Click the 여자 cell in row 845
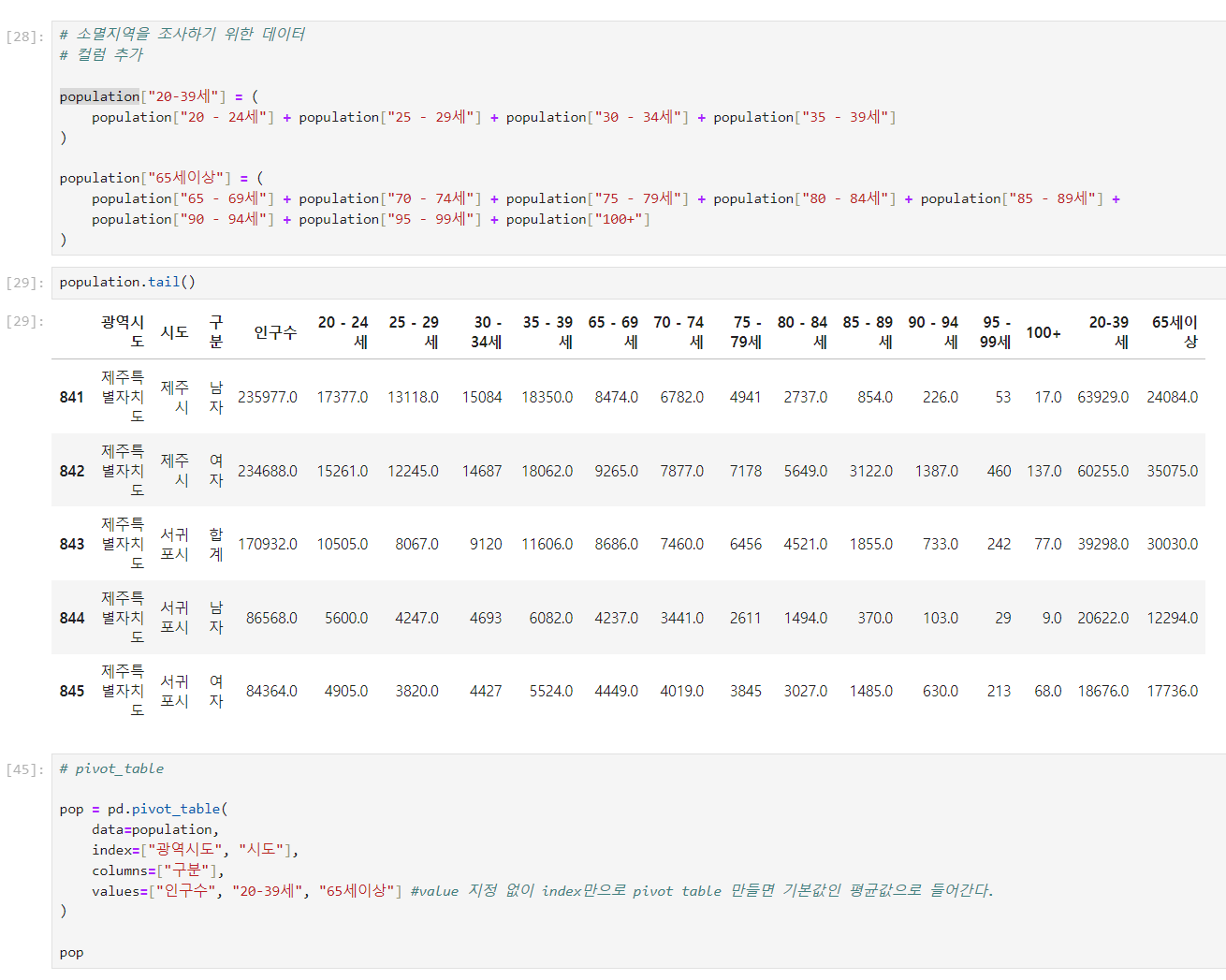This screenshot has height=980, width=1226. point(216,691)
